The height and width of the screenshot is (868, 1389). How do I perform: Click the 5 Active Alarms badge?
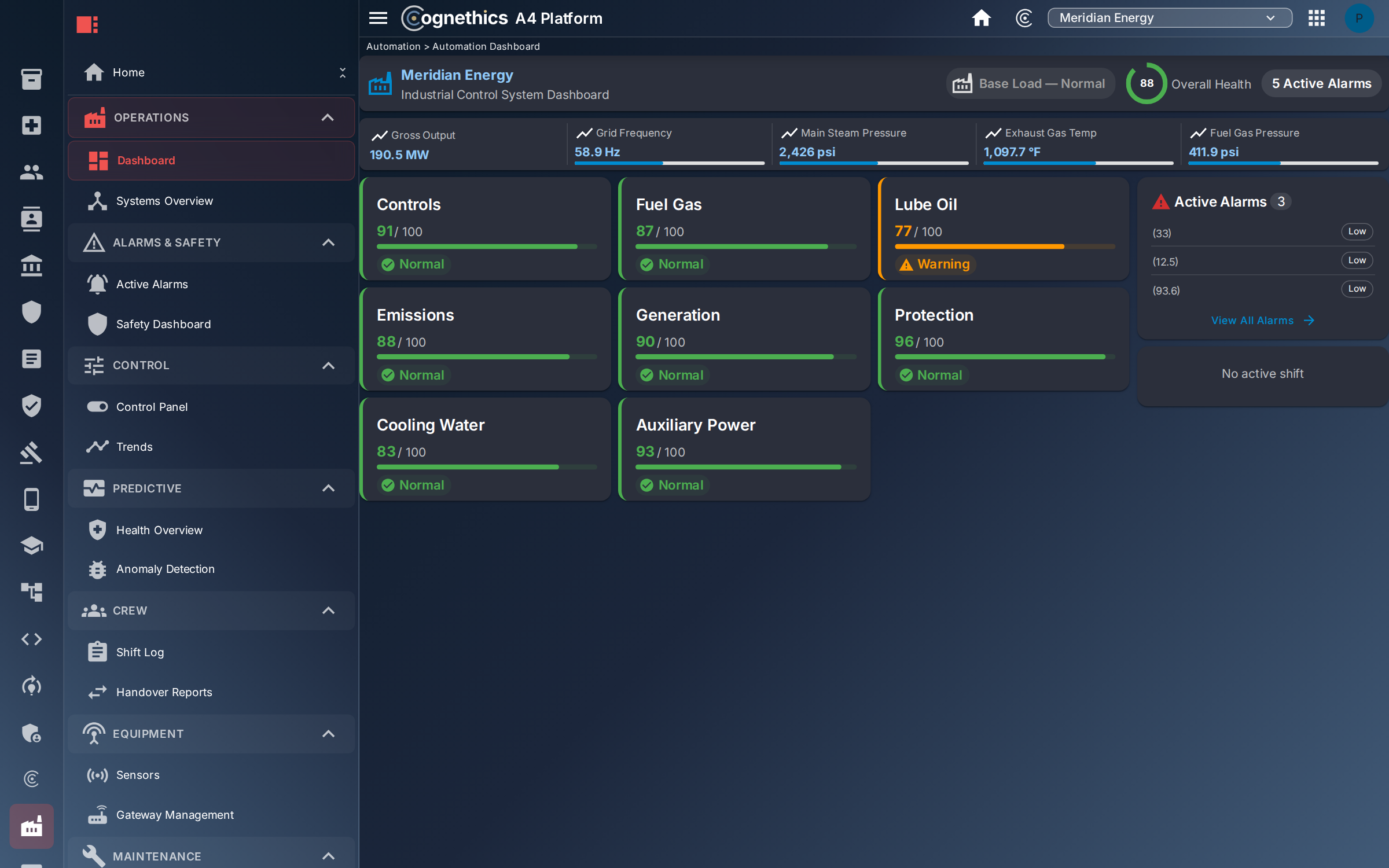pyautogui.click(x=1321, y=83)
